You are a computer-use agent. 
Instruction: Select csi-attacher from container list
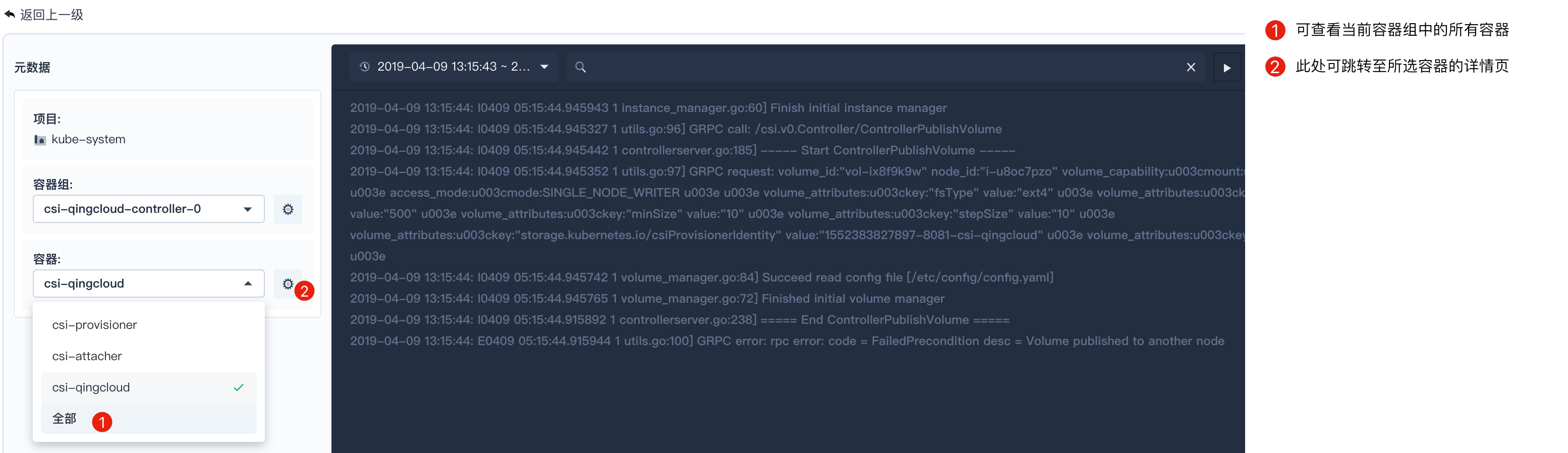[87, 356]
